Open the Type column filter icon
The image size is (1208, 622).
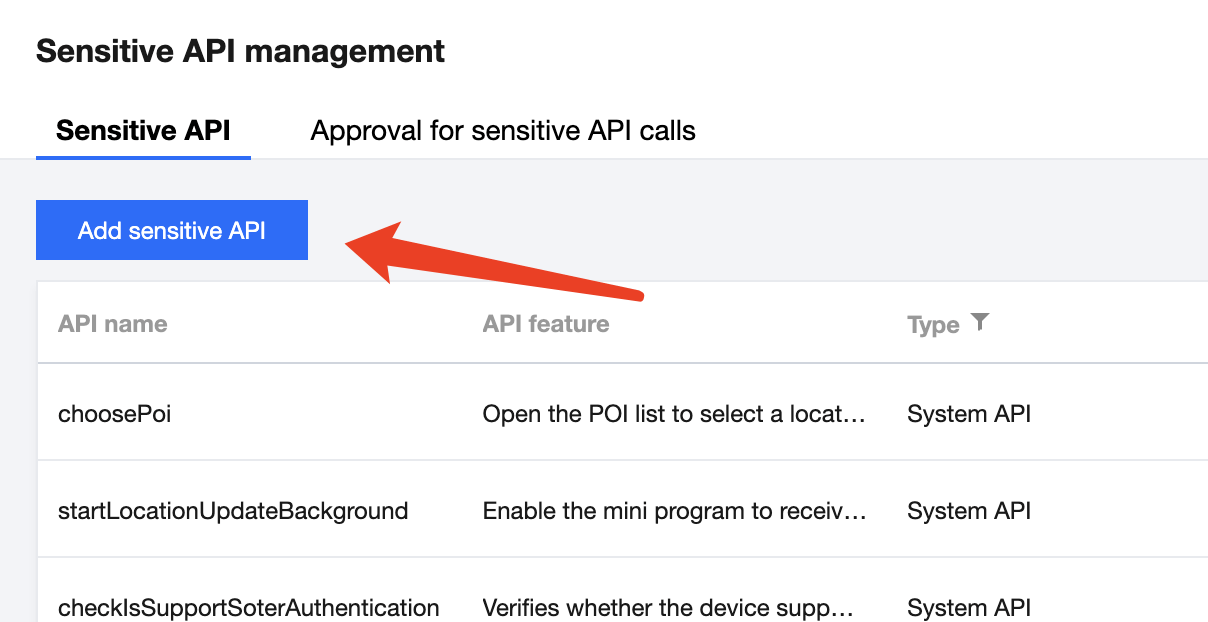click(980, 322)
